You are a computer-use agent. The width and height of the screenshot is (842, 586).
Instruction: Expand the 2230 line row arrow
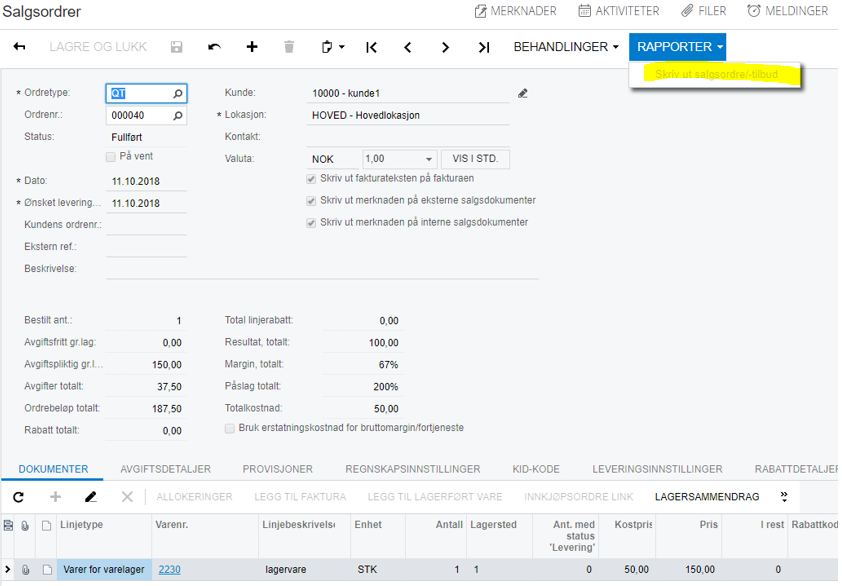click(8, 569)
